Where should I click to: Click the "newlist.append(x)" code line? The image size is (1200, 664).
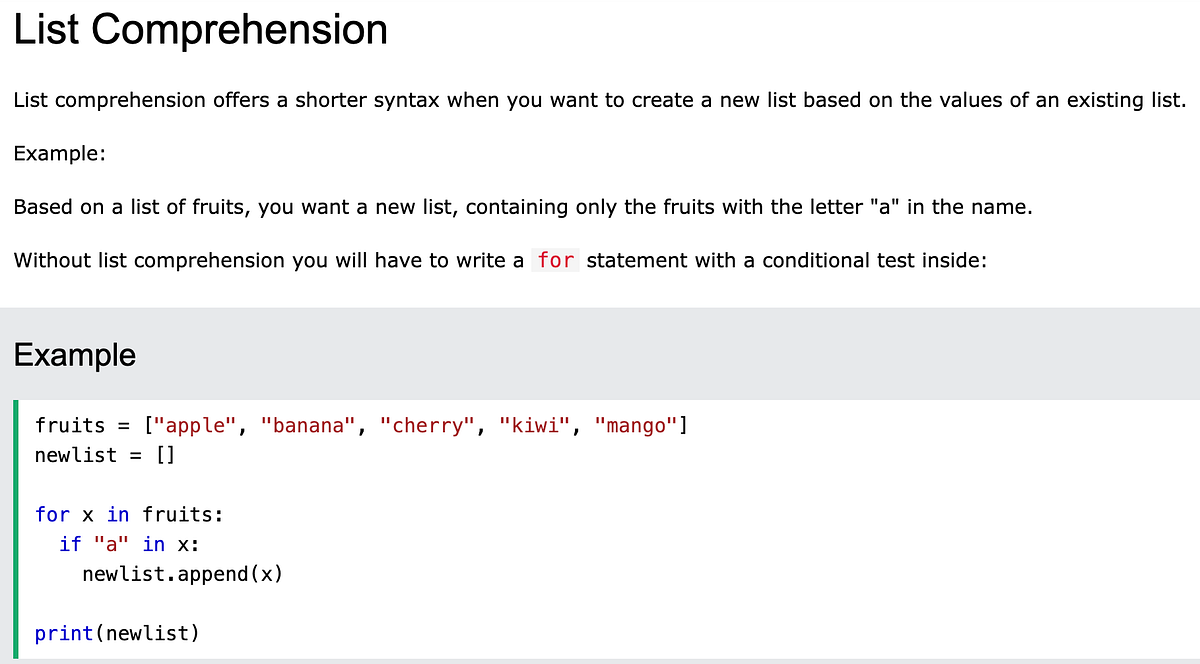click(182, 574)
